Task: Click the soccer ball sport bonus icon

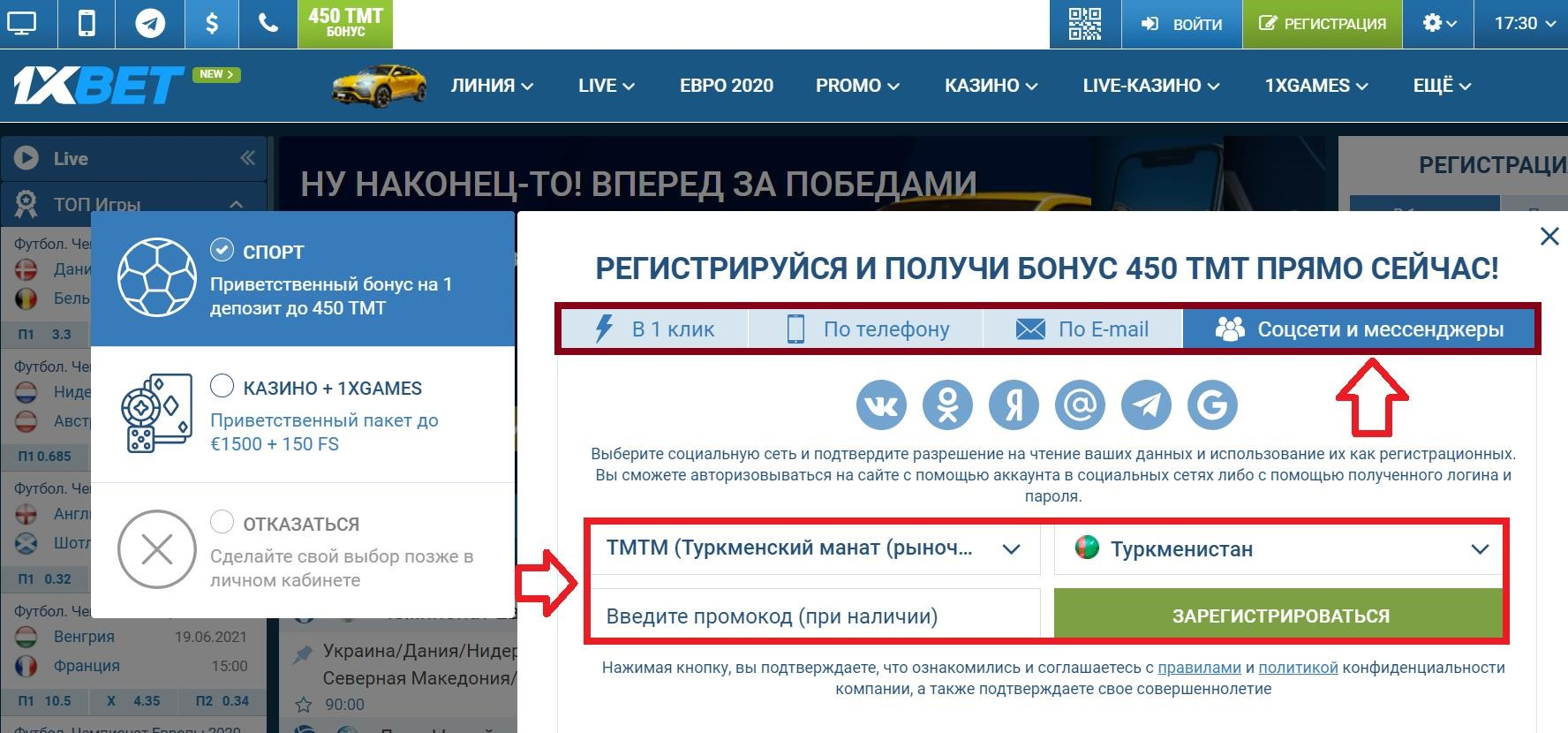Action: click(x=157, y=277)
